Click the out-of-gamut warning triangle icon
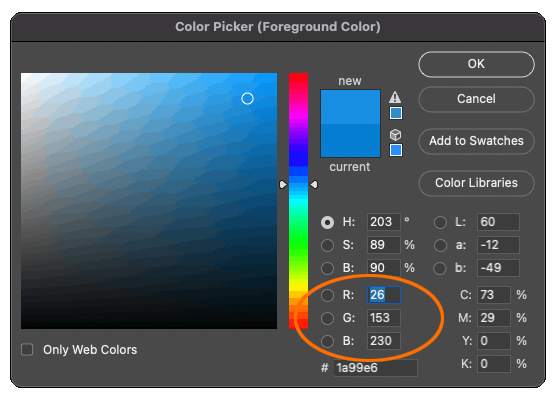Viewport: 555px width, 399px height. pyautogui.click(x=395, y=97)
